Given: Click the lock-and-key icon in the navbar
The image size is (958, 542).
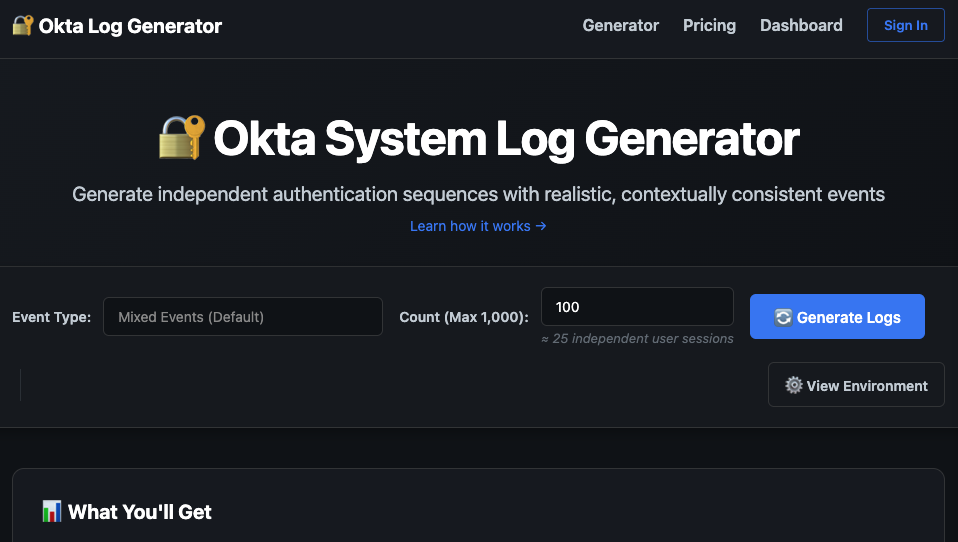Looking at the screenshot, I should [x=23, y=25].
